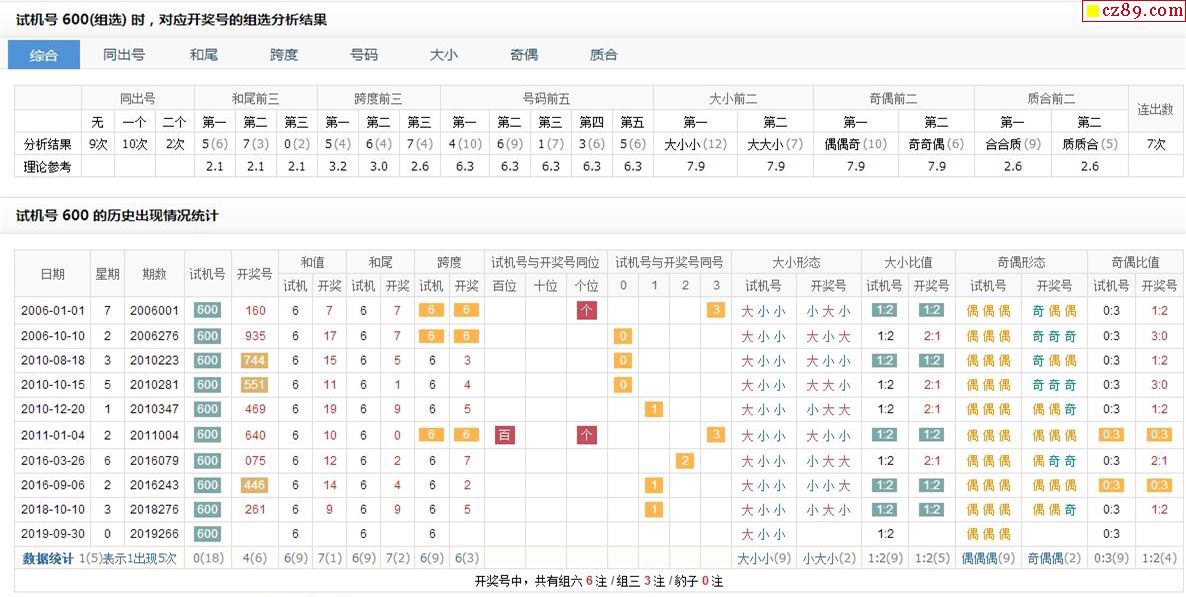Click the 0(18) statistics cell
This screenshot has height=597, width=1186.
click(x=207, y=559)
